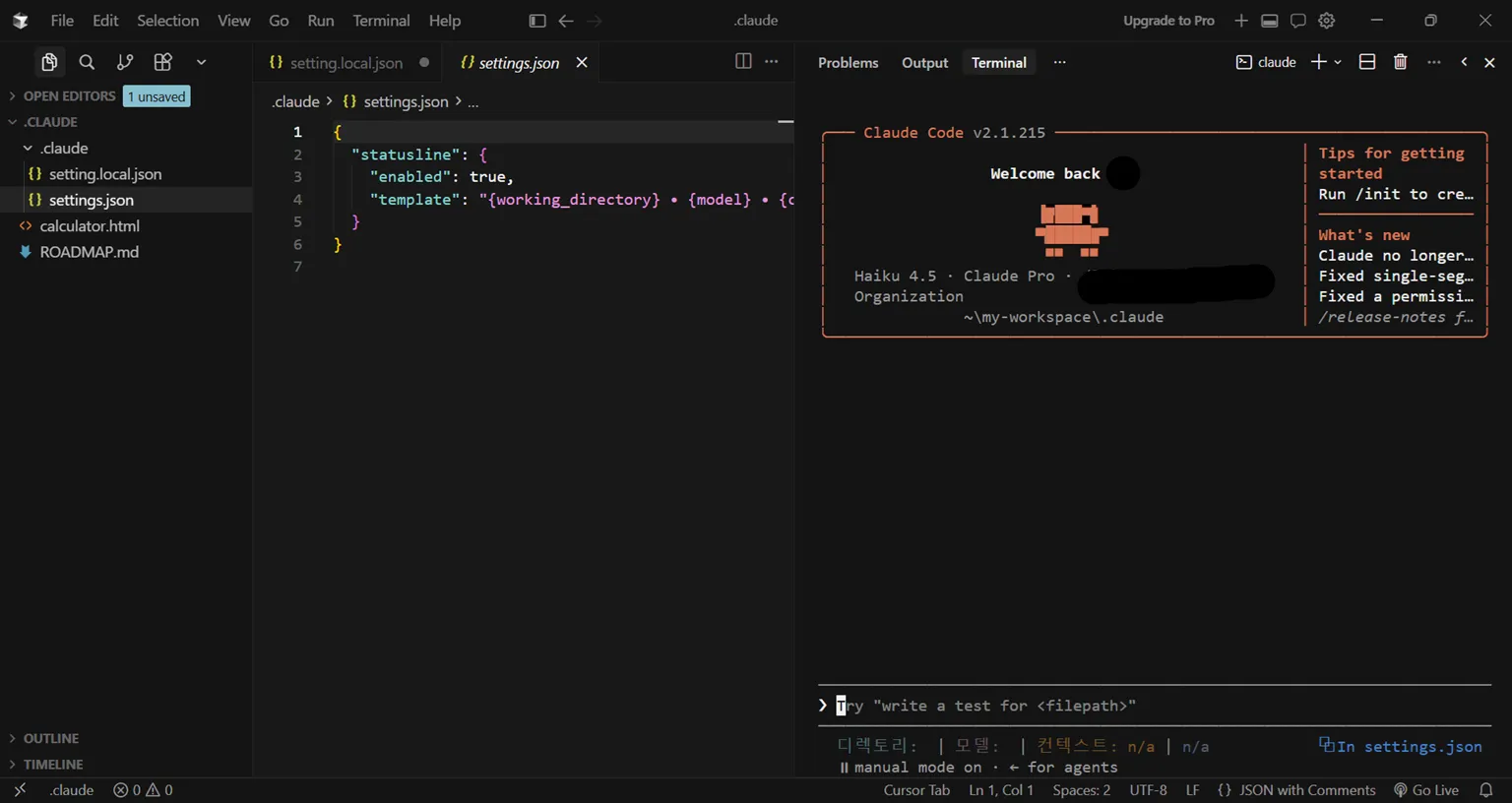The width and height of the screenshot is (1512, 803).
Task: Open the Edit menu
Action: coord(105,21)
